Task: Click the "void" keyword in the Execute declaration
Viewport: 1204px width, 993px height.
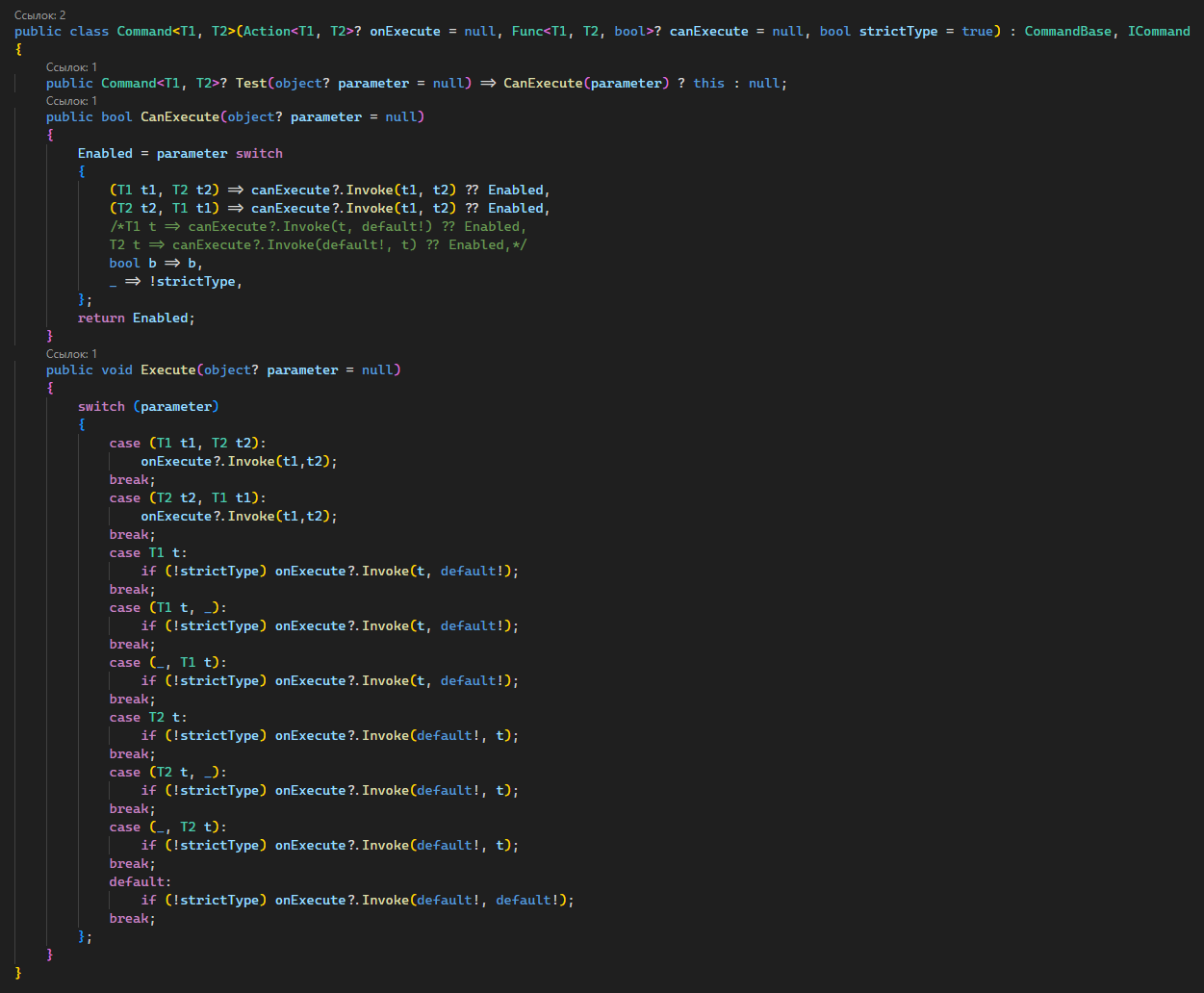Action: click(116, 369)
